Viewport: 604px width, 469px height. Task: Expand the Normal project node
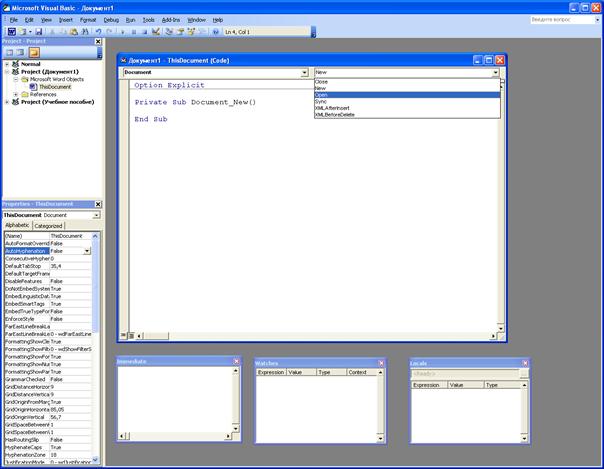[x=7, y=64]
